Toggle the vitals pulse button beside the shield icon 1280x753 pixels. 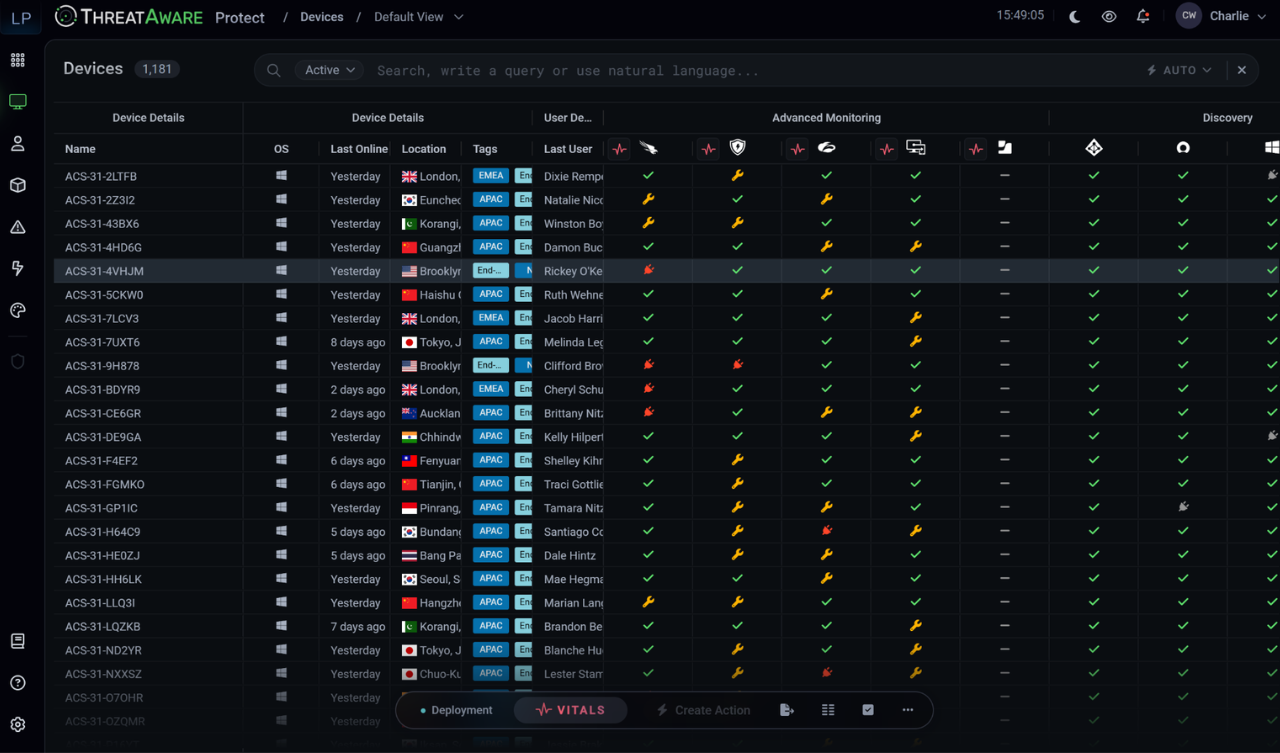(x=709, y=149)
